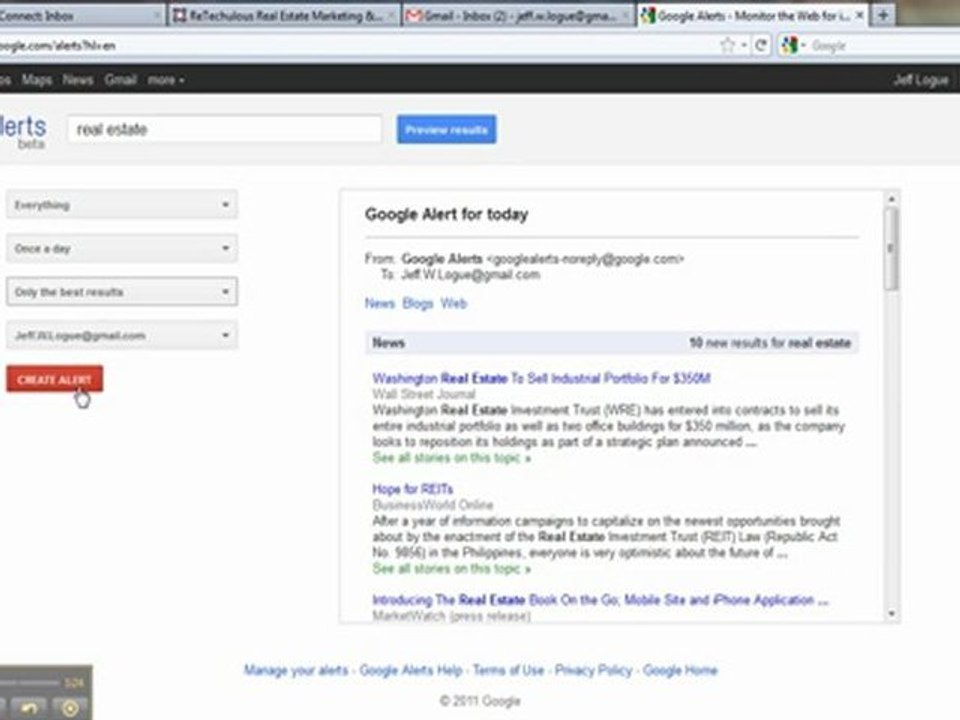Switch to ReTechulous Real Estate Marketing tab

pos(282,16)
